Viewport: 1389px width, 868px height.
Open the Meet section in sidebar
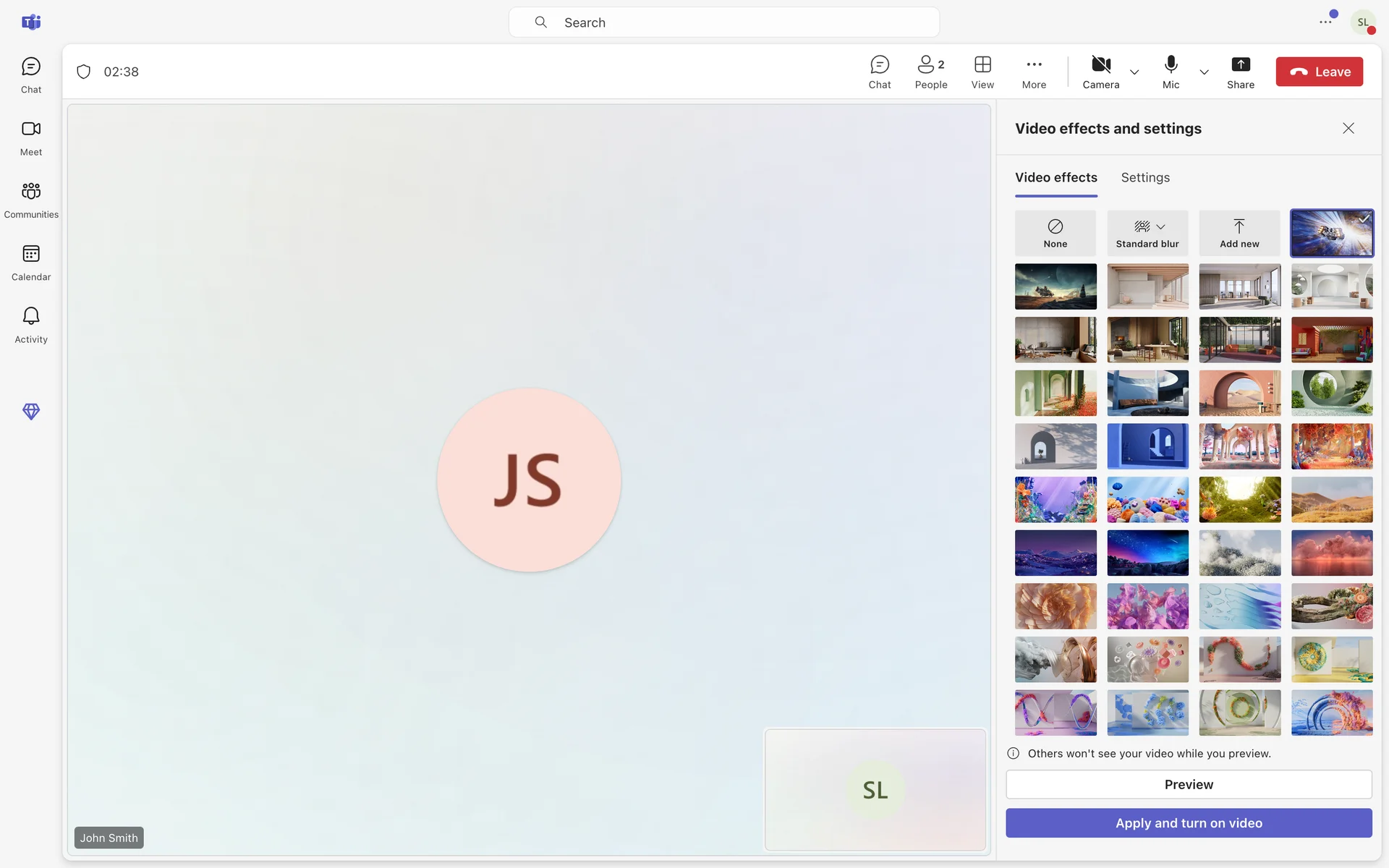point(30,137)
